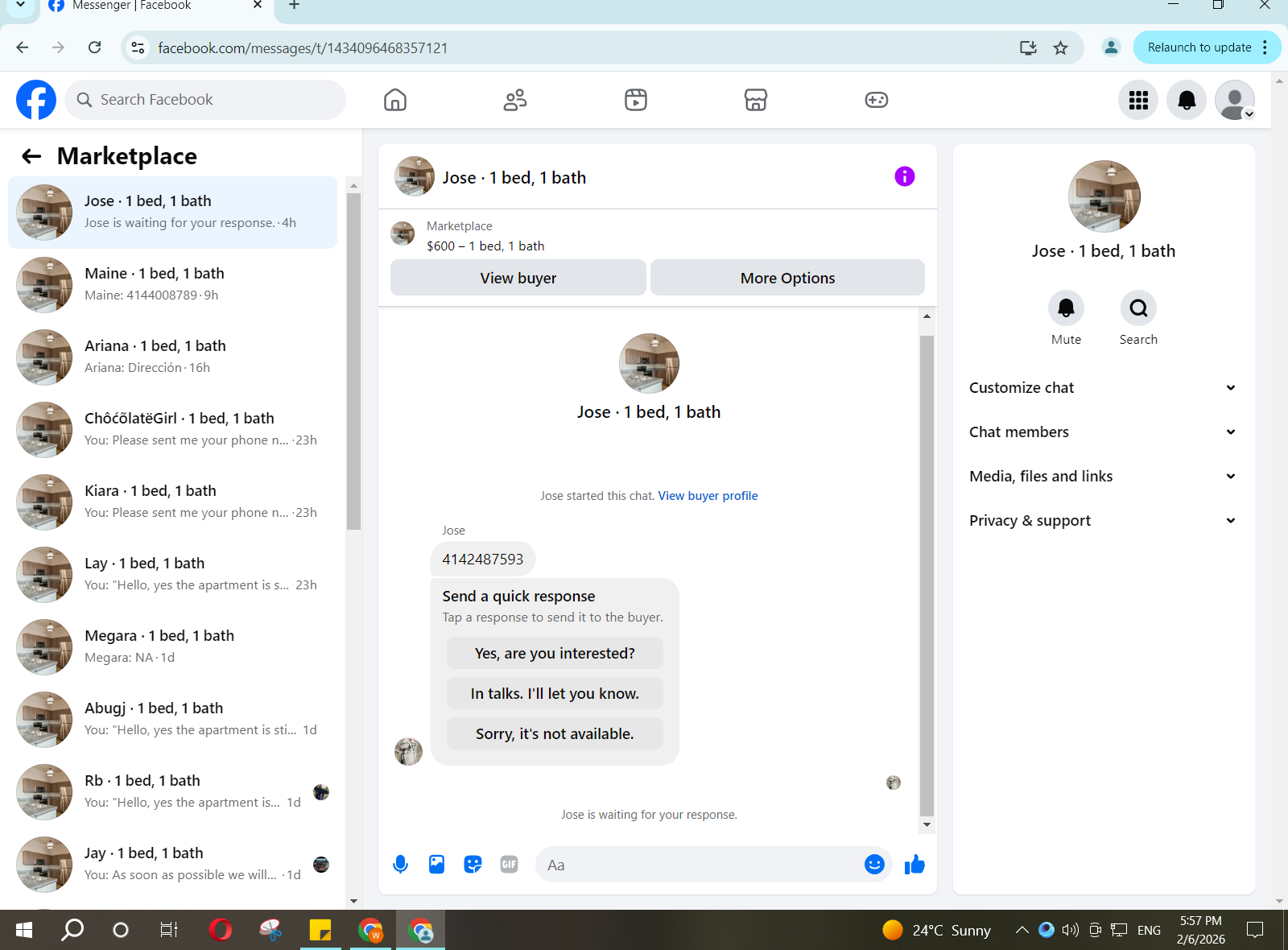This screenshot has width=1288, height=950.
Task: Select Jose conversation in the Marketplace list
Action: coord(173,213)
